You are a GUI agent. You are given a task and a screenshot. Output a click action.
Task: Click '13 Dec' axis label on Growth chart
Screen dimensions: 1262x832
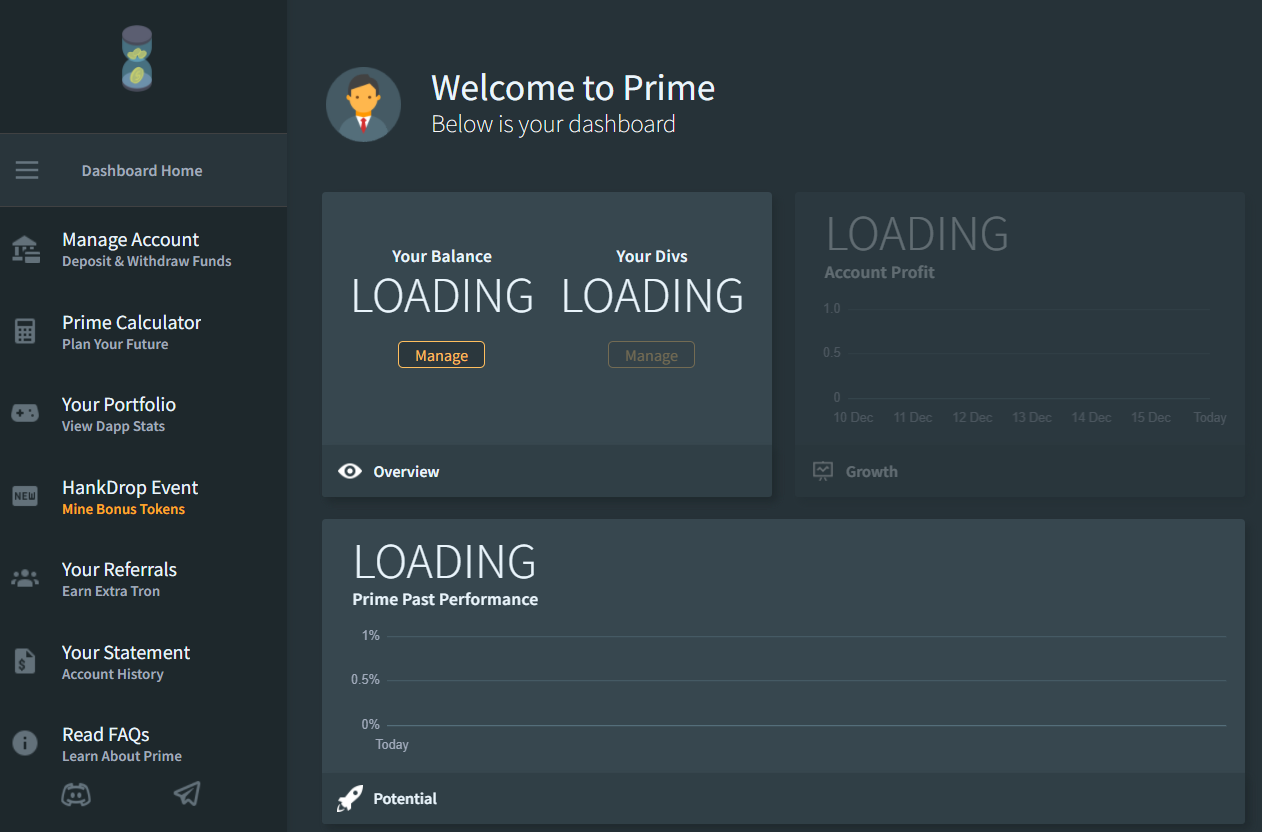click(x=1031, y=417)
